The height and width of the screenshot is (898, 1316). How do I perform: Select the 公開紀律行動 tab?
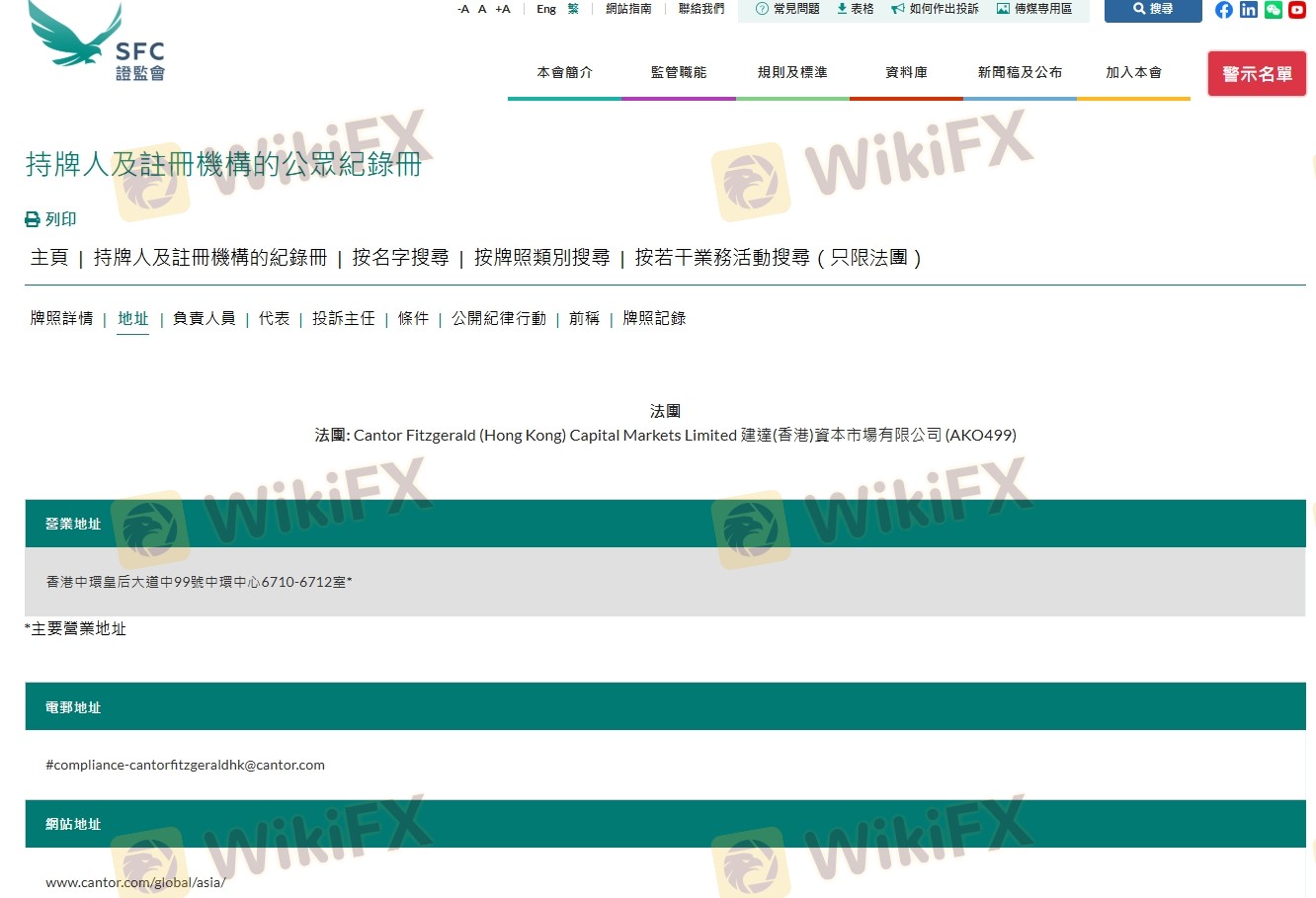(x=499, y=318)
